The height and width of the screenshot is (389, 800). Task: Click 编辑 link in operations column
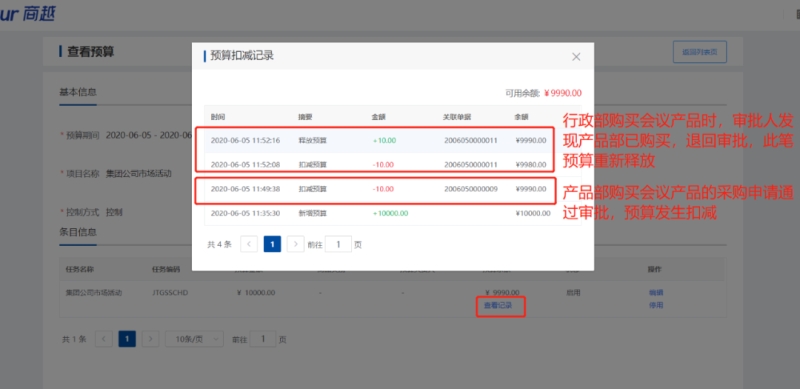tap(656, 293)
